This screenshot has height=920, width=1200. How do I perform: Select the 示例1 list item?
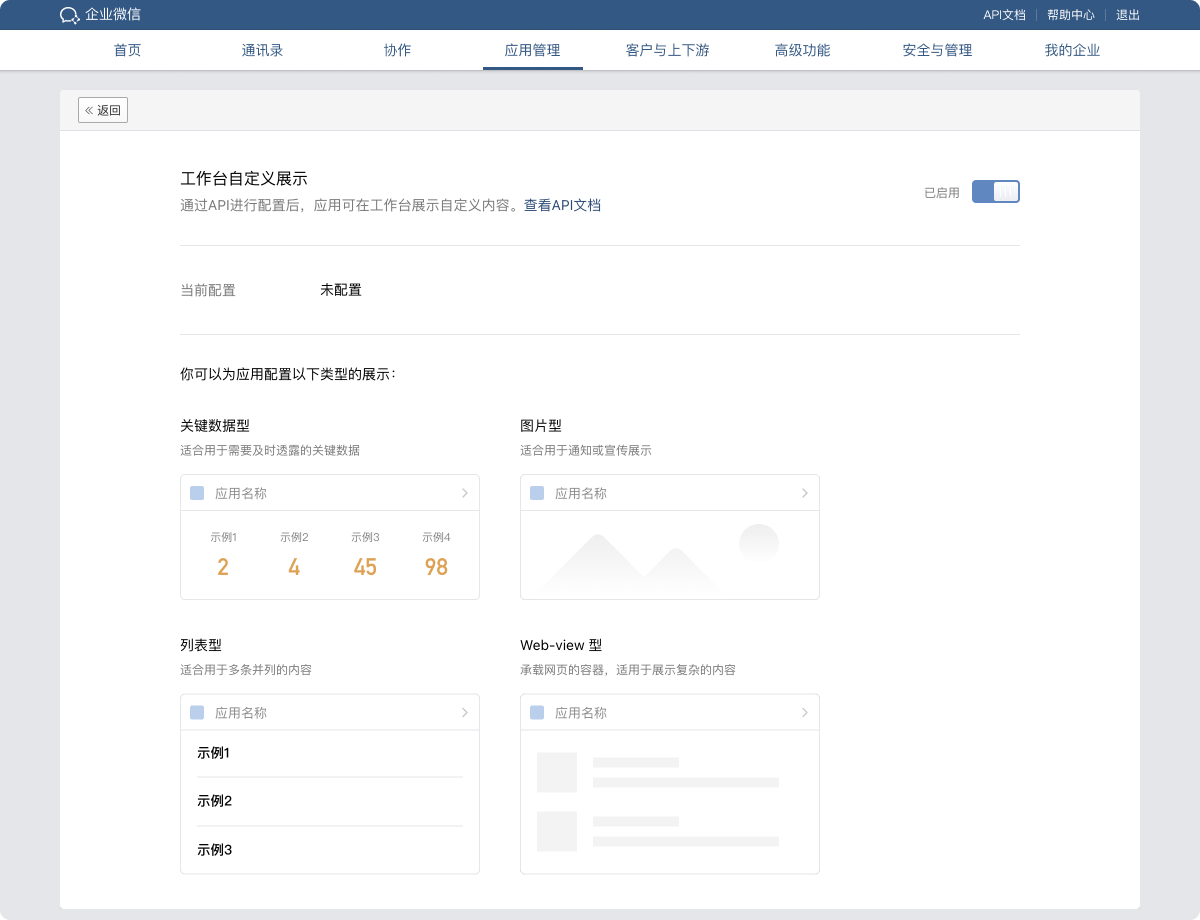click(214, 753)
